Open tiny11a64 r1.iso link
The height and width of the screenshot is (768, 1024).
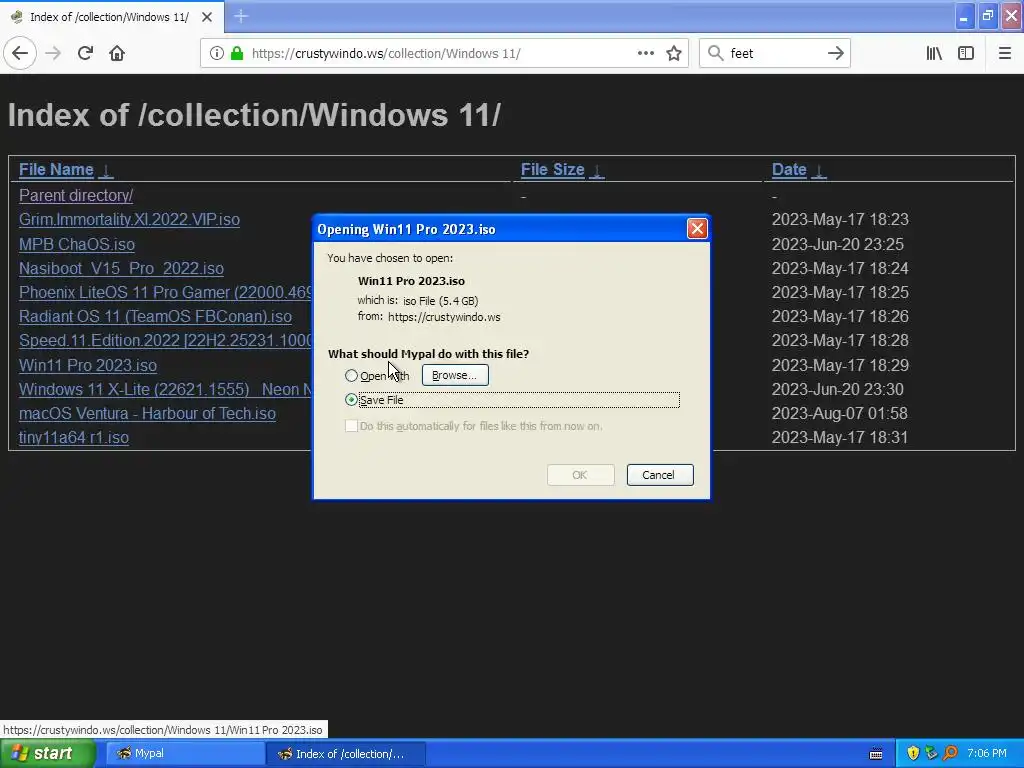point(74,438)
